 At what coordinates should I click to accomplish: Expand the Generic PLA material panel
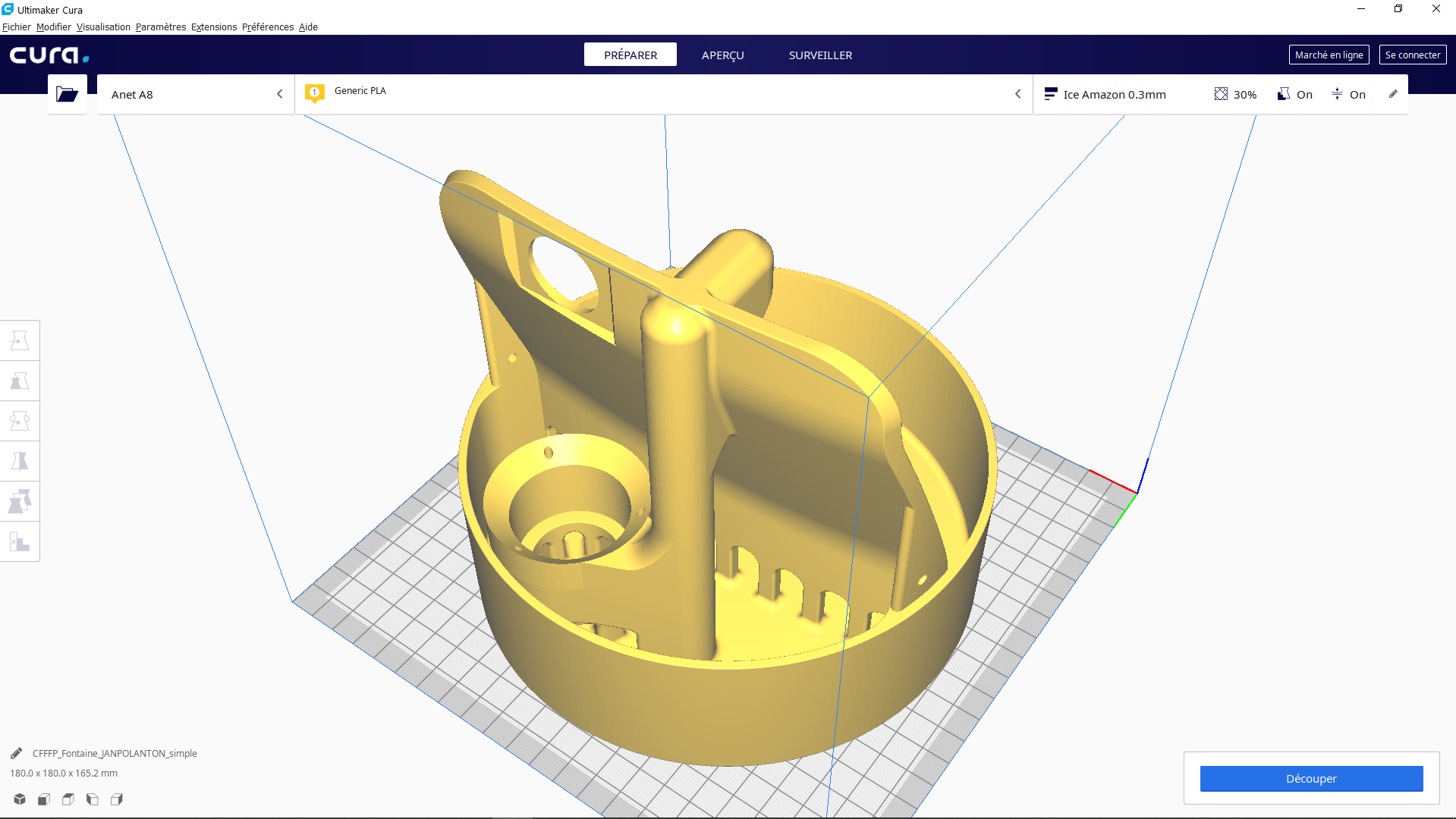[664, 94]
